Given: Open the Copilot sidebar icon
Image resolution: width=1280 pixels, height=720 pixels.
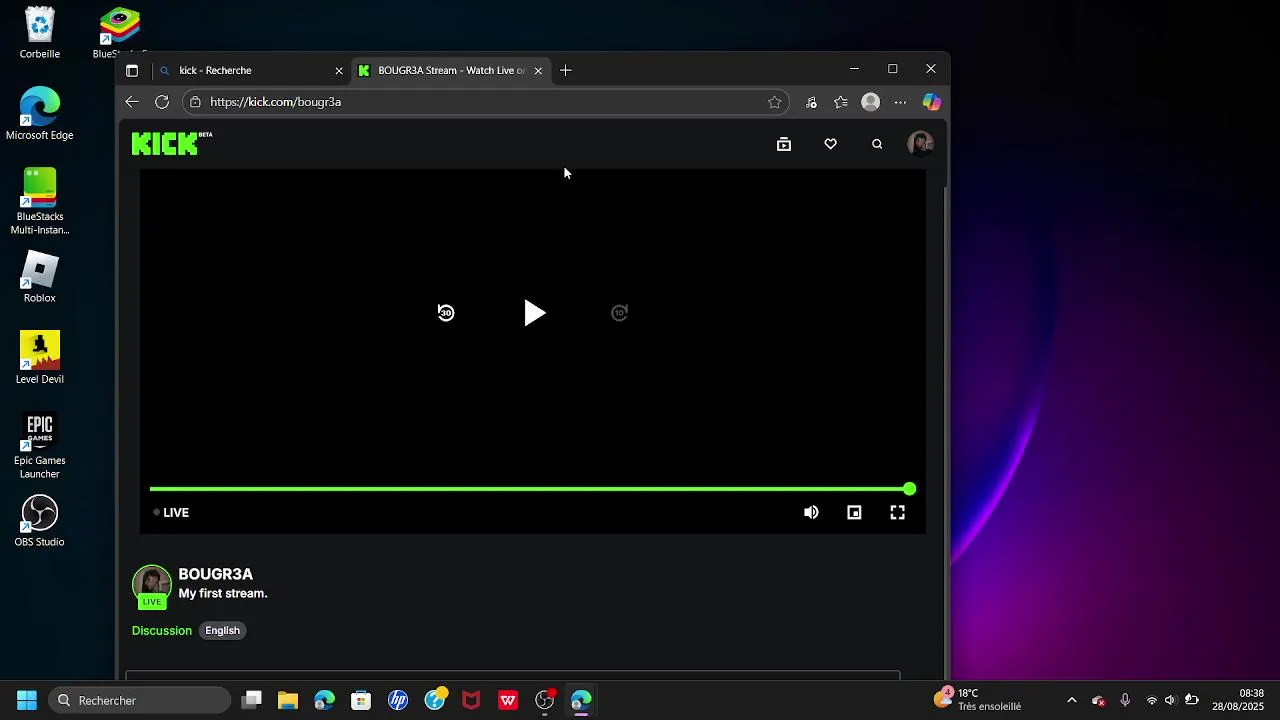Looking at the screenshot, I should click(x=932, y=102).
